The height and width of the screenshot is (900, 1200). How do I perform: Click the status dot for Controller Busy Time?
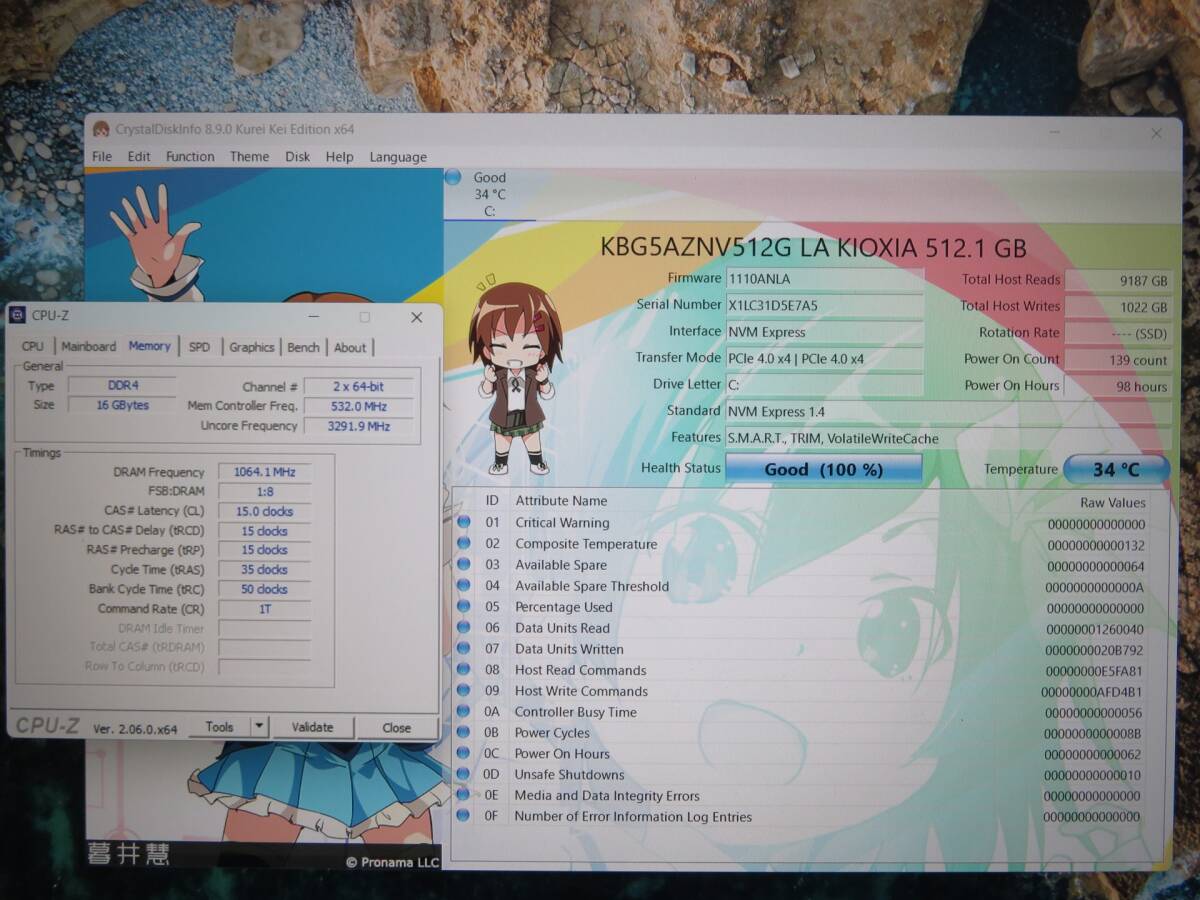tap(464, 711)
